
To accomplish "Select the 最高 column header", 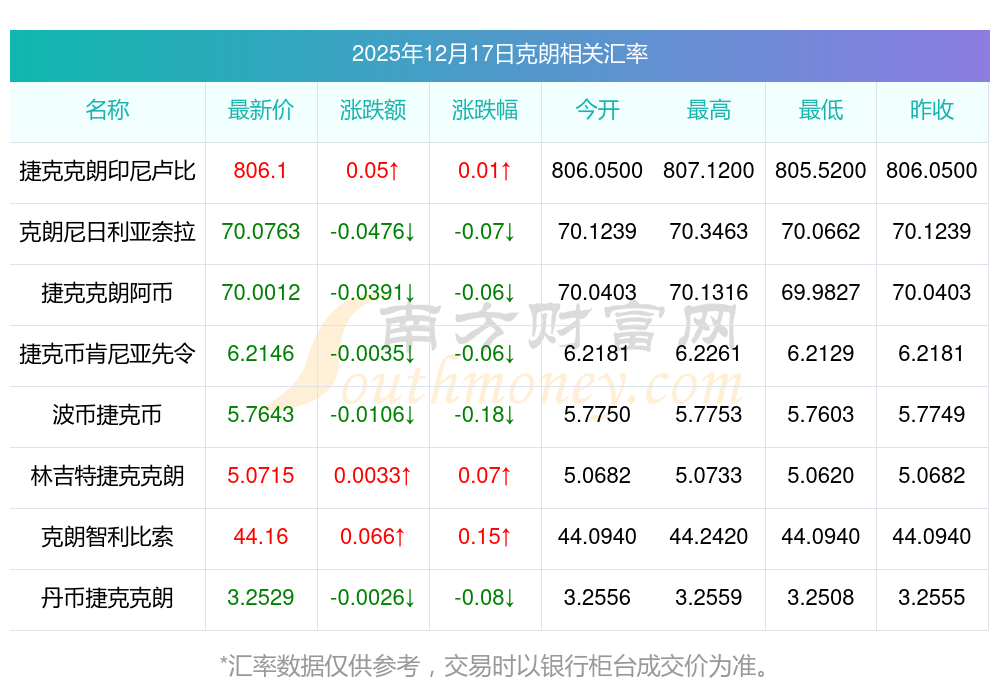I will point(709,110).
